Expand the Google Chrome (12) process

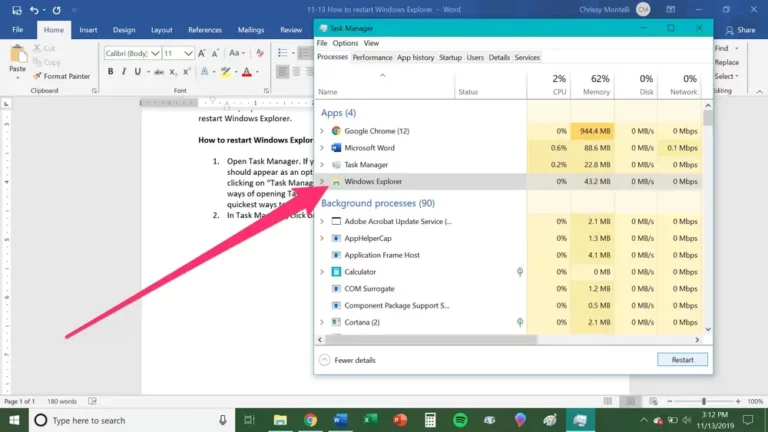(x=322, y=131)
